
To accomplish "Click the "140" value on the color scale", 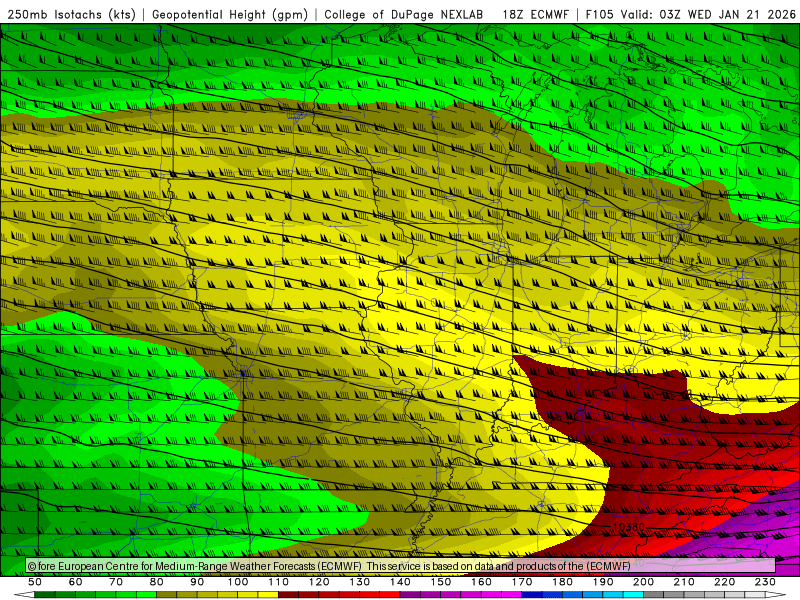I will click(400, 582).
